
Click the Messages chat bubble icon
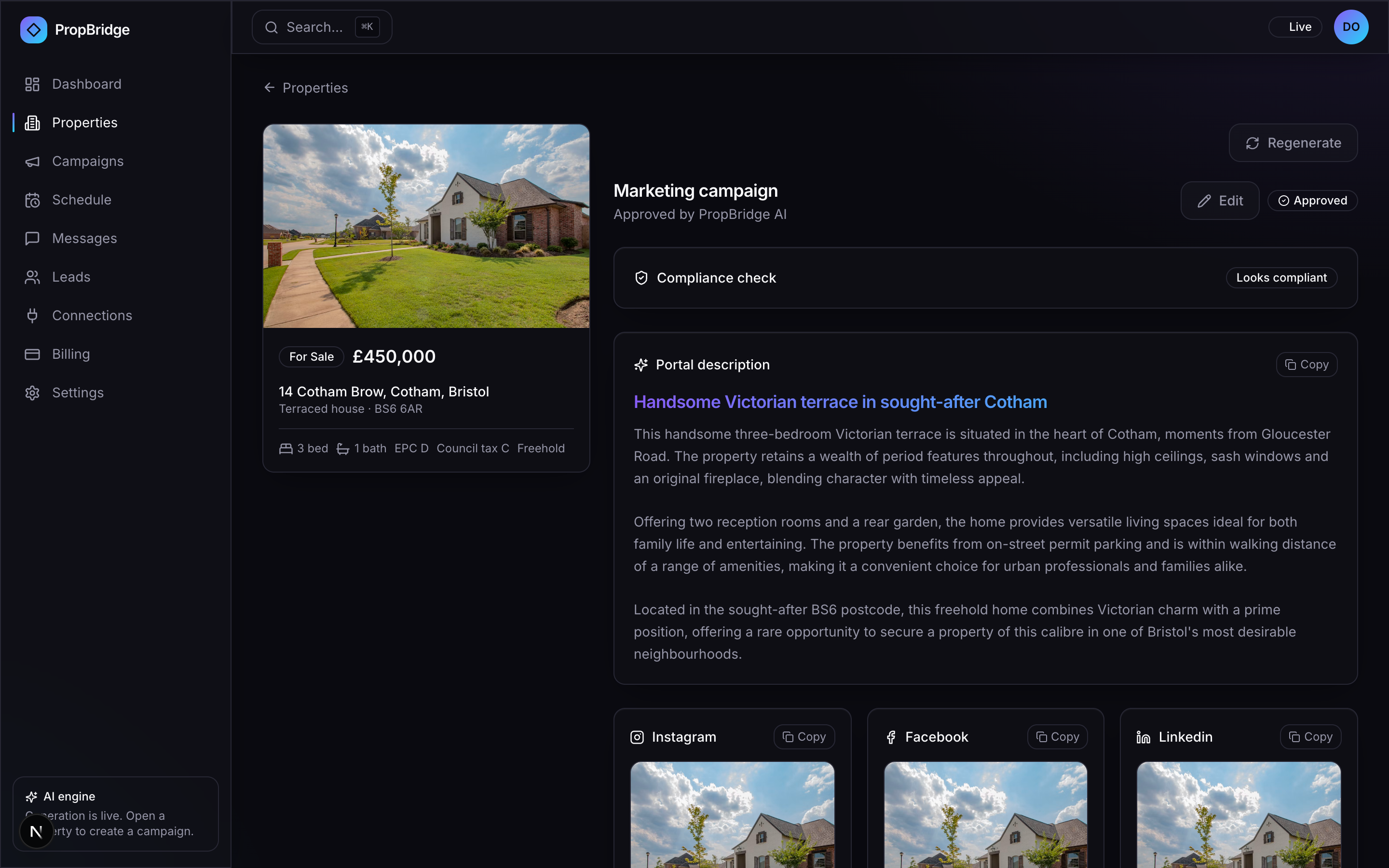click(32, 238)
